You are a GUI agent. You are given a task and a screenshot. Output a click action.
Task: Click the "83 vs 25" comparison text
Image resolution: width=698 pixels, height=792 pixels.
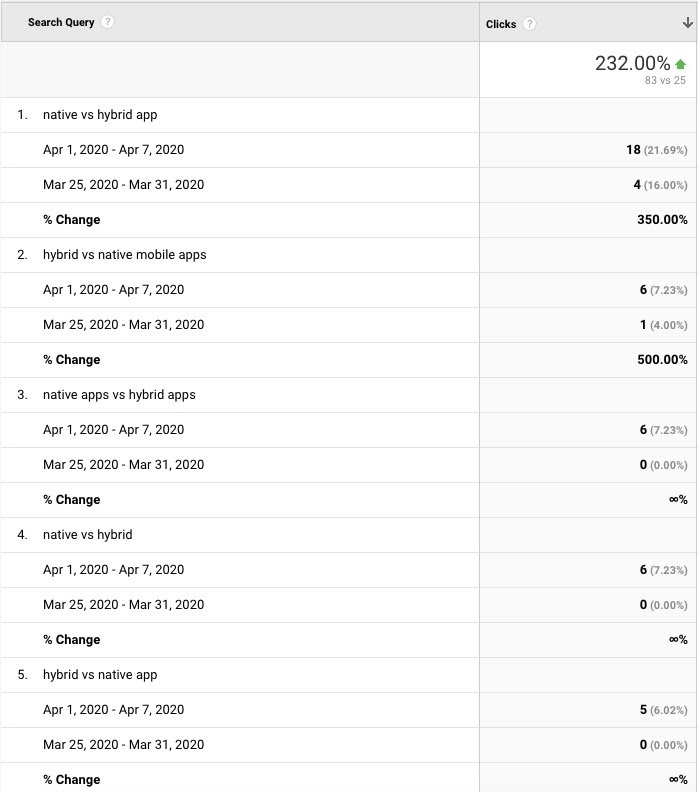tap(665, 81)
